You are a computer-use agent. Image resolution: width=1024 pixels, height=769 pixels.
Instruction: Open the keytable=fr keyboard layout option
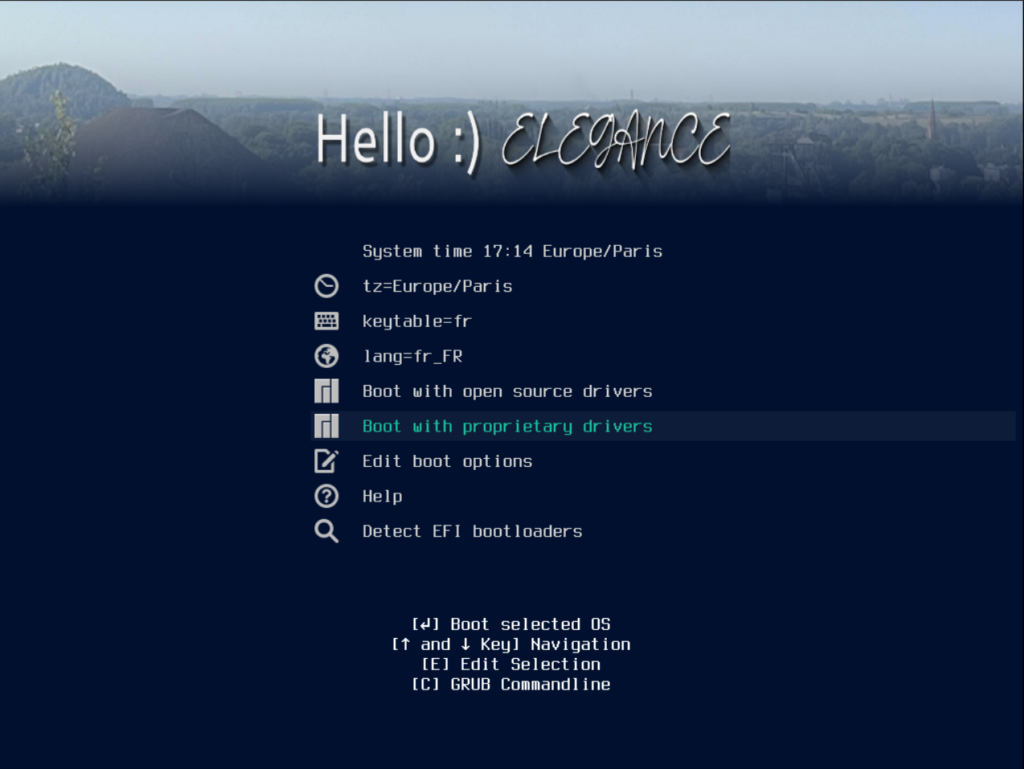pyautogui.click(x=416, y=321)
